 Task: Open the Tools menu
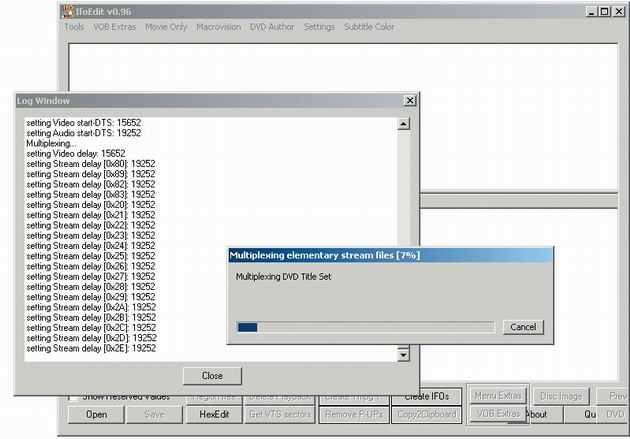click(x=74, y=27)
